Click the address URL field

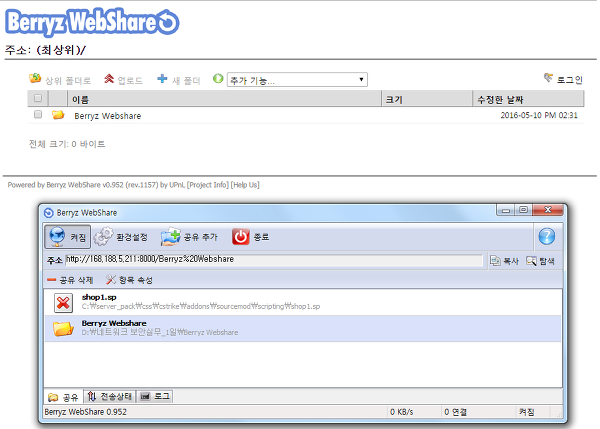(x=274, y=260)
